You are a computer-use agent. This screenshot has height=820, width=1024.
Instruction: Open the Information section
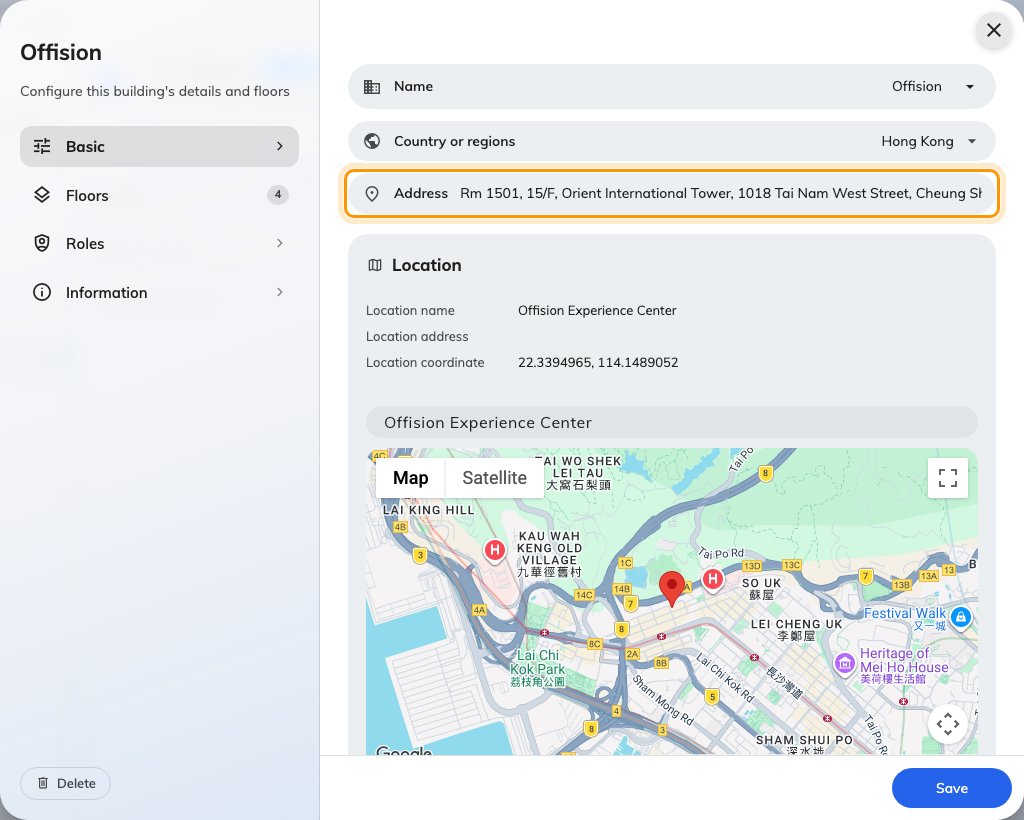point(159,292)
